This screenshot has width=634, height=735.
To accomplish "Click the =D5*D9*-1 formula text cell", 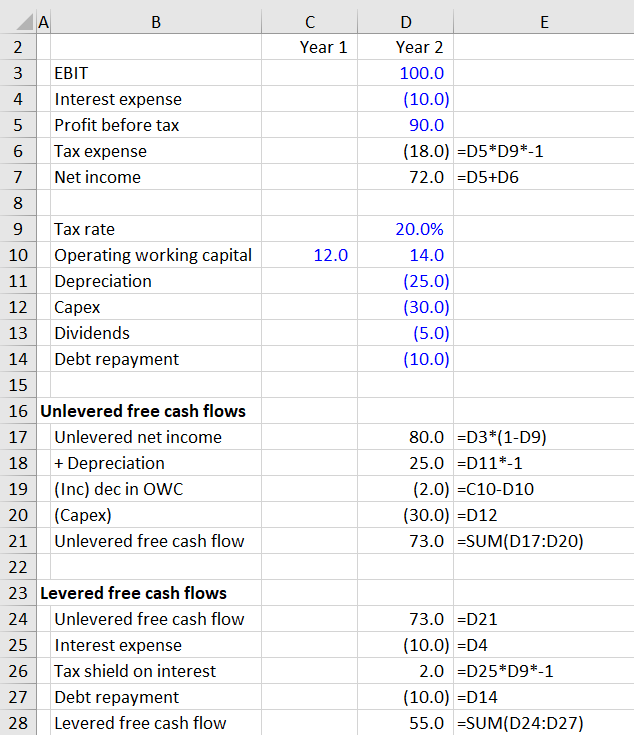I will pos(499,151).
